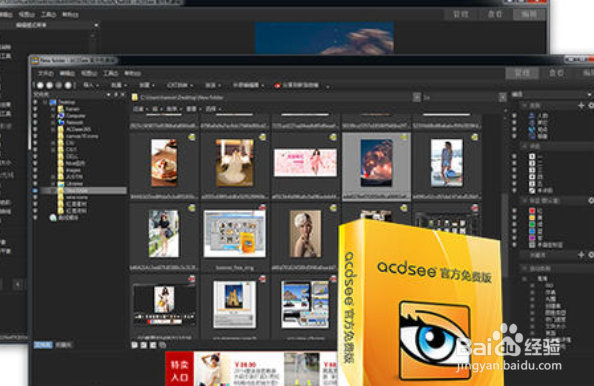Collapse the Desktop node in the folder tree
The height and width of the screenshot is (386, 594).
click(x=45, y=102)
